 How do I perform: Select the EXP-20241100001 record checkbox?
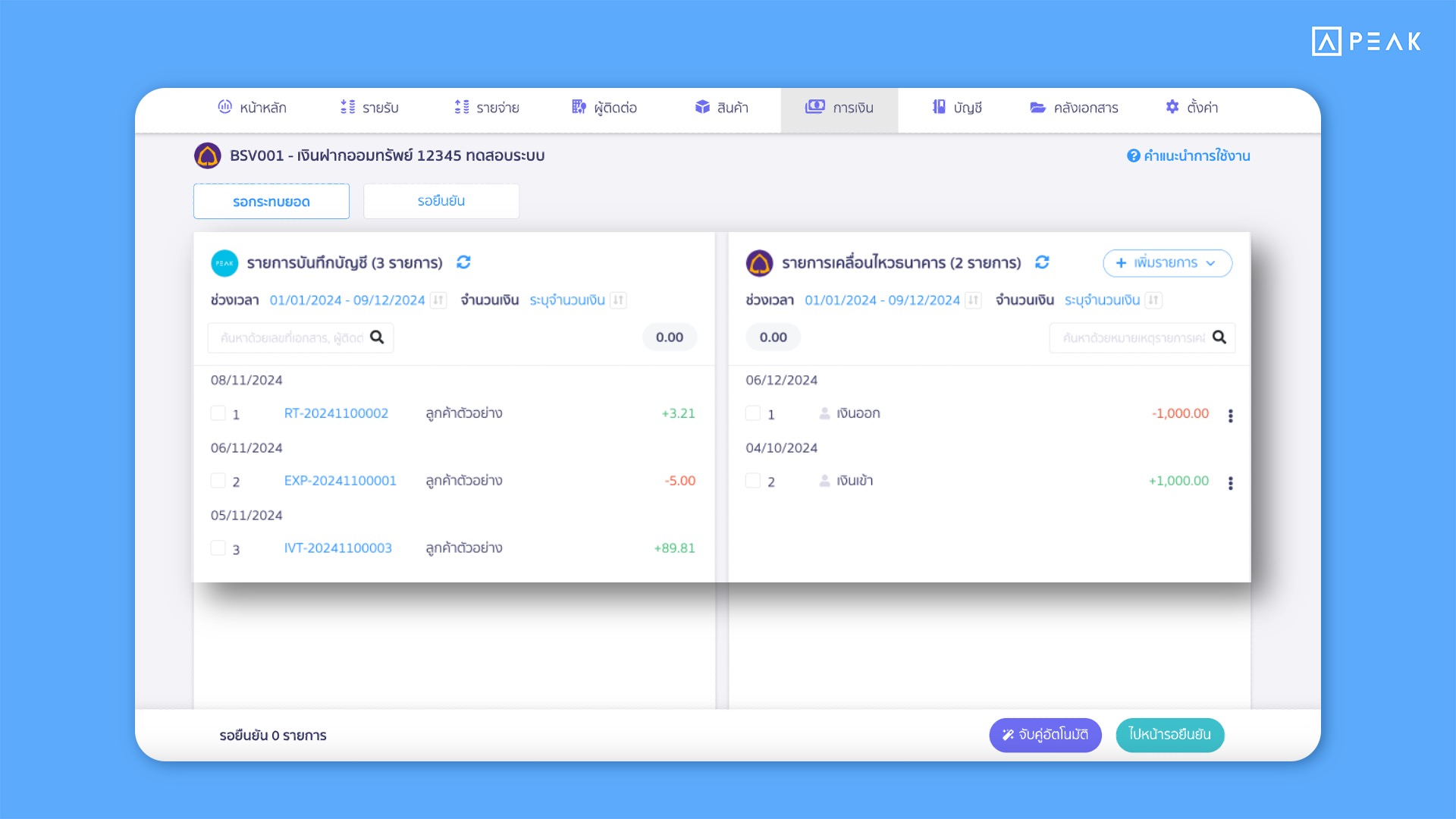[218, 481]
